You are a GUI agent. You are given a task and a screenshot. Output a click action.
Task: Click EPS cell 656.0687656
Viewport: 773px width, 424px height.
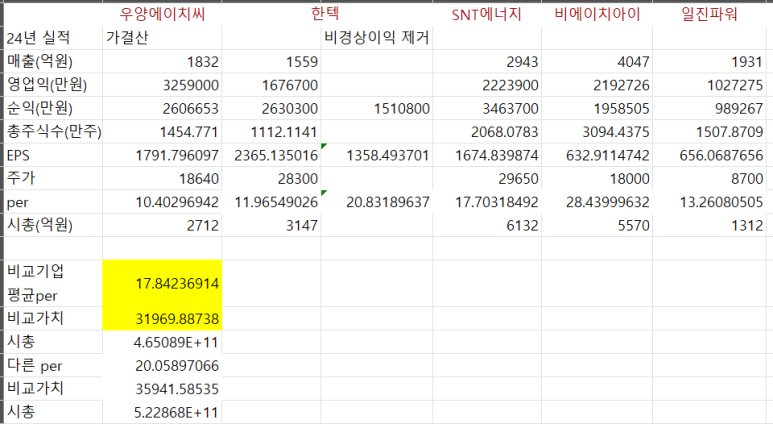(709, 155)
